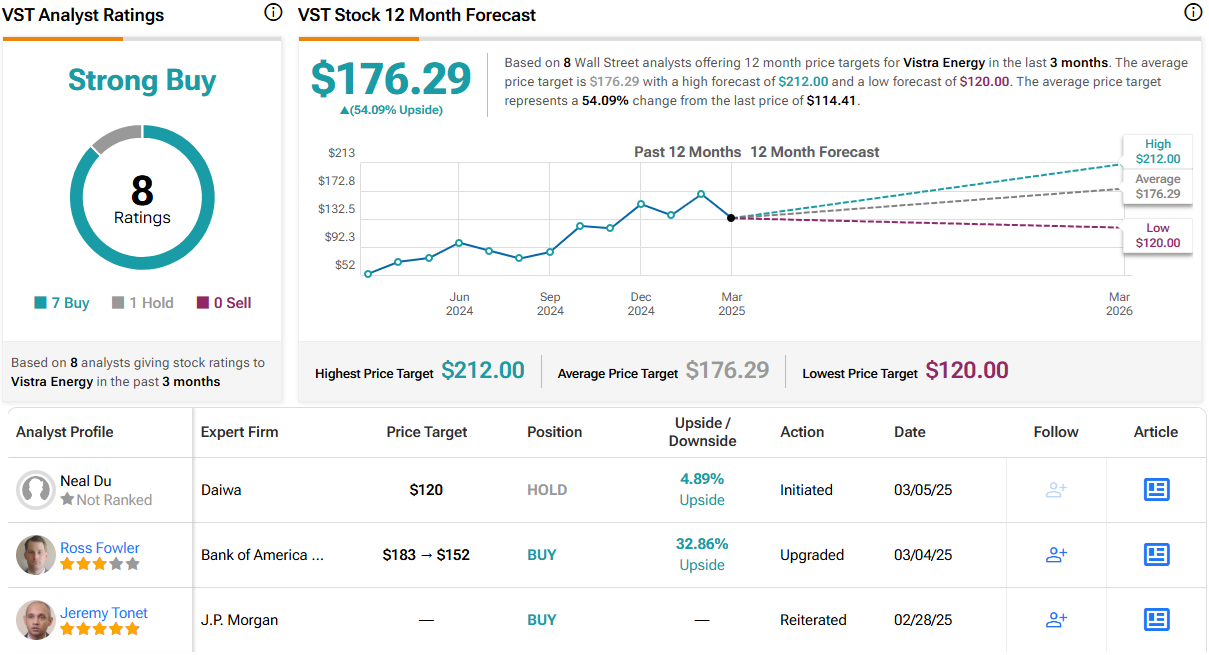Click info icon beside VST Analyst Ratings
Image resolution: width=1209 pixels, height=655 pixels.
(273, 13)
